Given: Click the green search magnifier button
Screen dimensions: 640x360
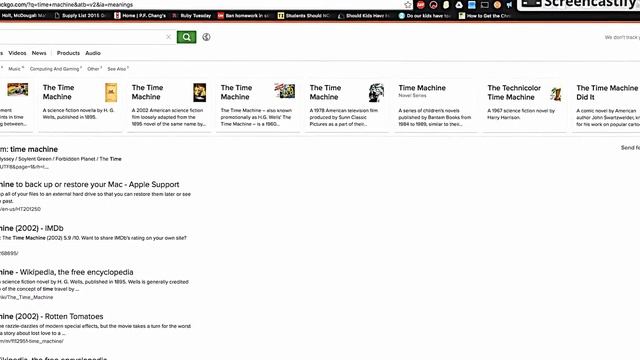Looking at the screenshot, I should point(186,37).
